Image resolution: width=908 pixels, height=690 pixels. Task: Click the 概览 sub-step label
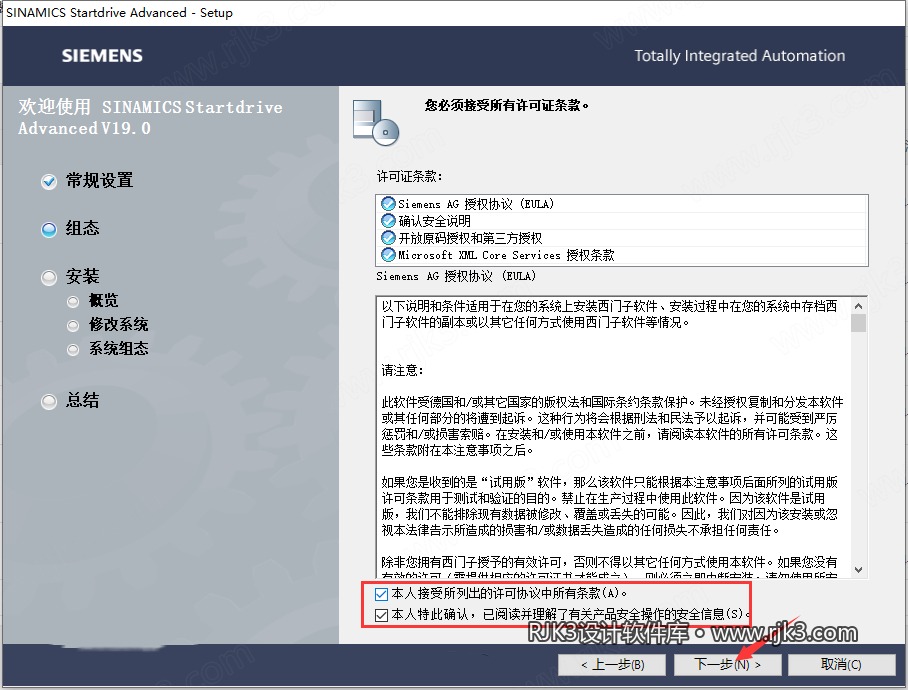pos(104,300)
